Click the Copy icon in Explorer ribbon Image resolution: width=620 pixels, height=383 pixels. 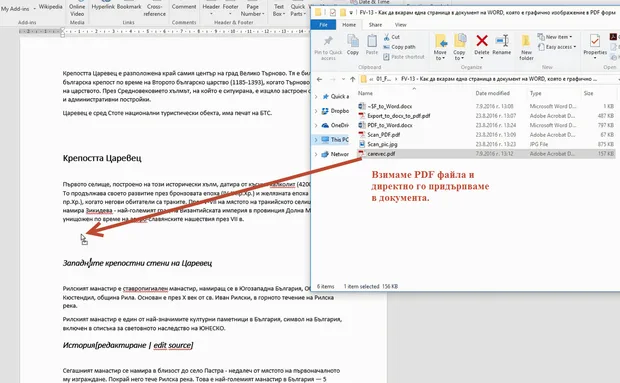coord(352,41)
